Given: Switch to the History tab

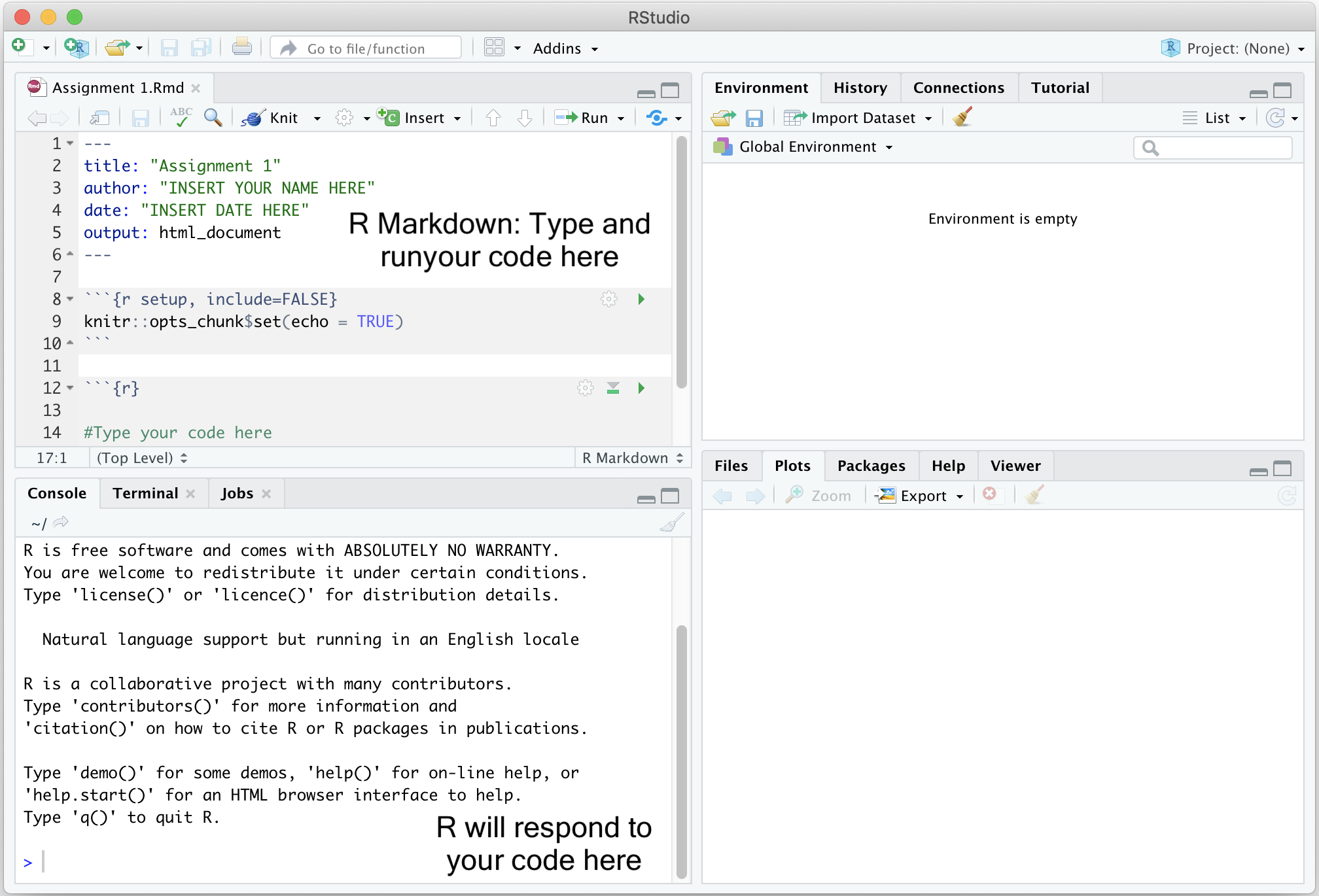Looking at the screenshot, I should pyautogui.click(x=857, y=87).
